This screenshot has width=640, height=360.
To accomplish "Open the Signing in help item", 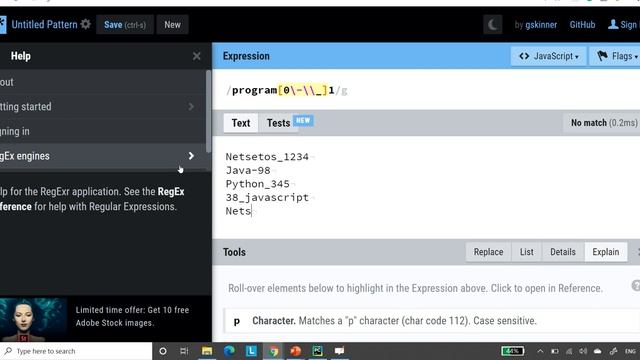I will [x=102, y=131].
